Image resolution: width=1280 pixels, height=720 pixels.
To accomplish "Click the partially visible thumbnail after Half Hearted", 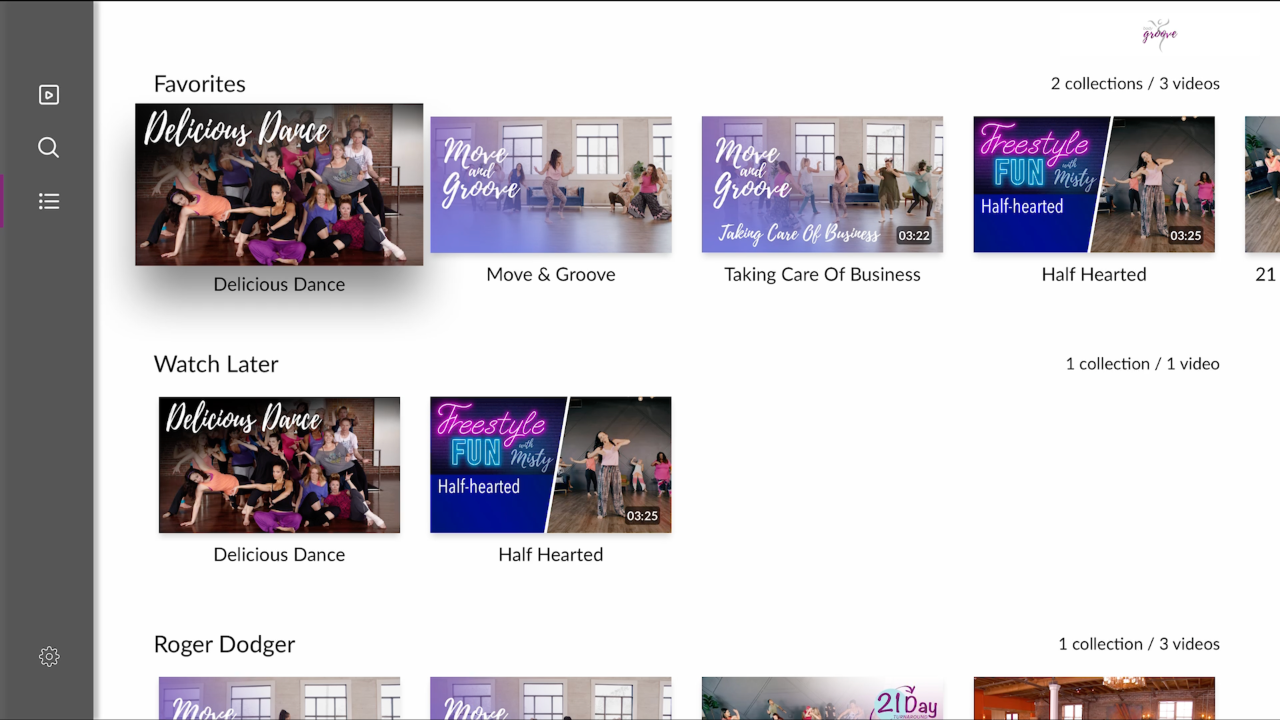I will pos(1262,184).
